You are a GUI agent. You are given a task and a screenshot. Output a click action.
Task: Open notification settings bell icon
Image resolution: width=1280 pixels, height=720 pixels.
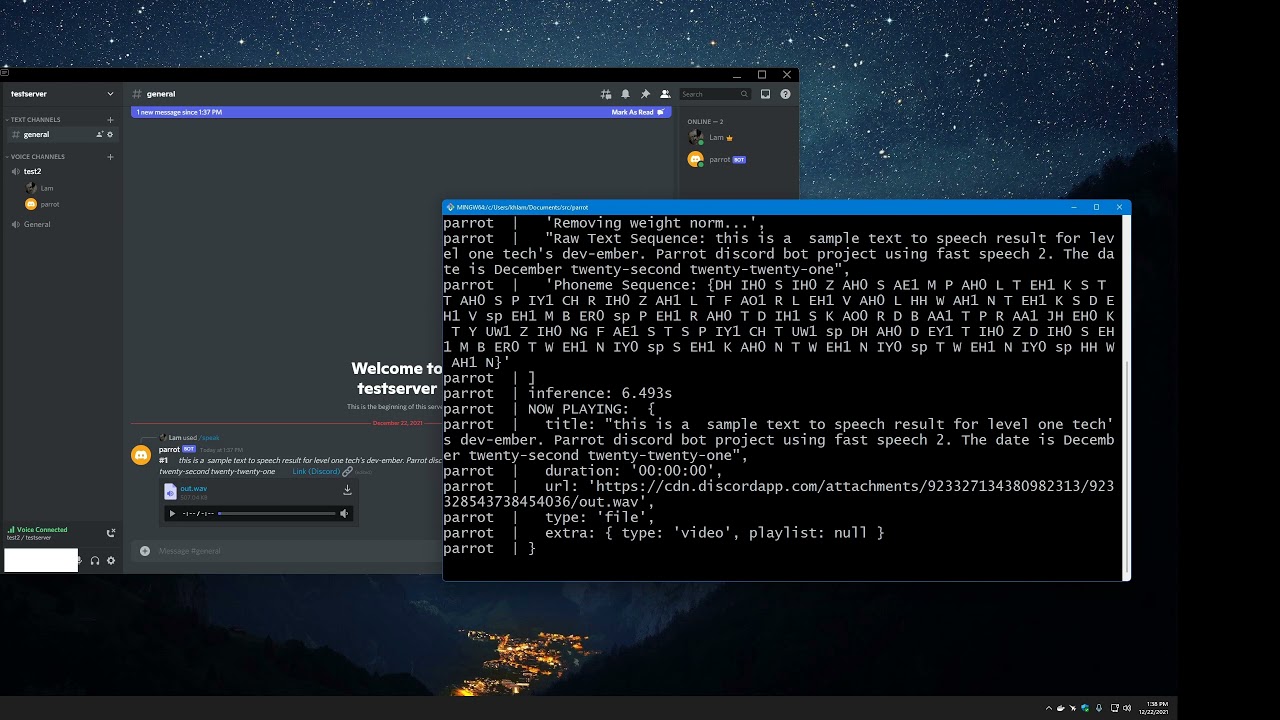[625, 94]
